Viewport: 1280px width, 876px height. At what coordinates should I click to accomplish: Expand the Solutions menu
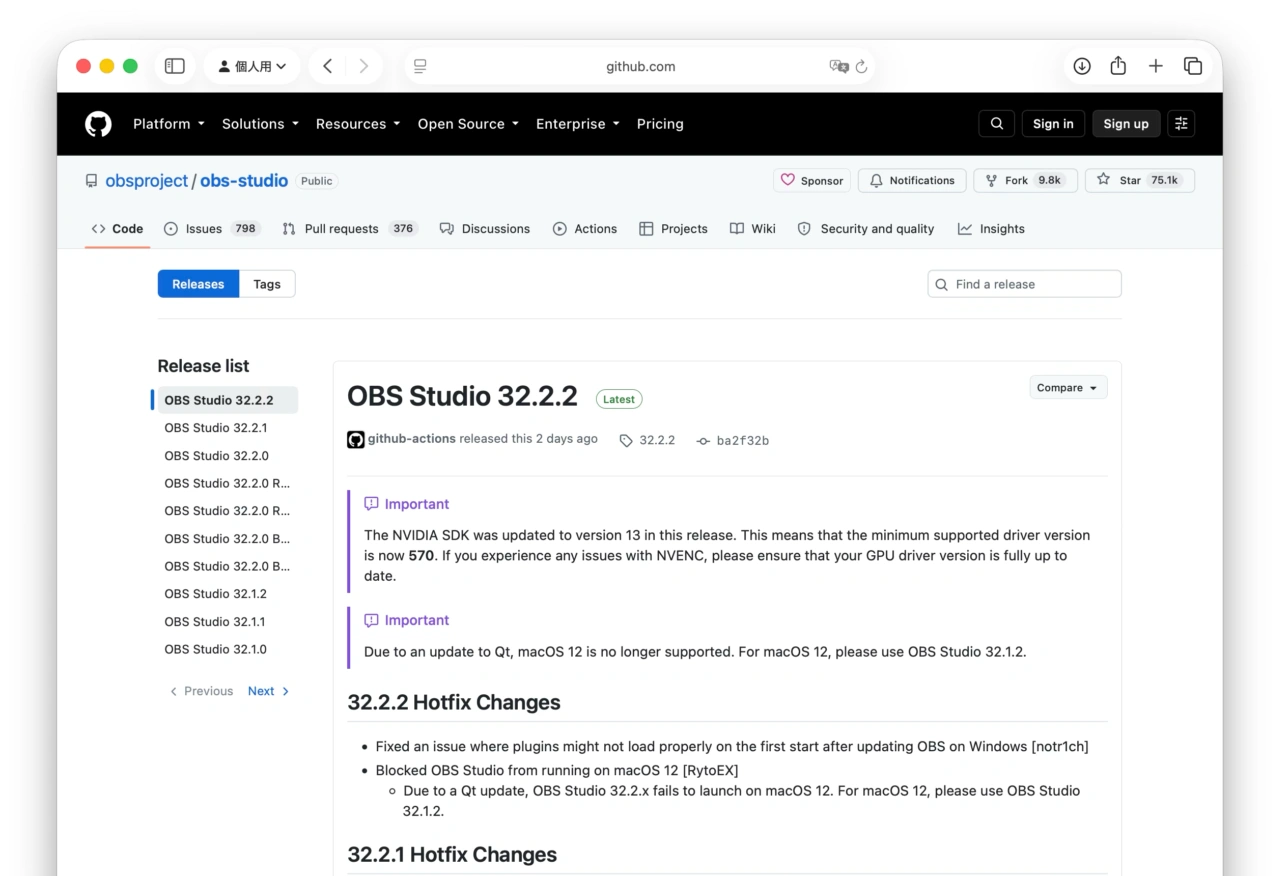(260, 124)
